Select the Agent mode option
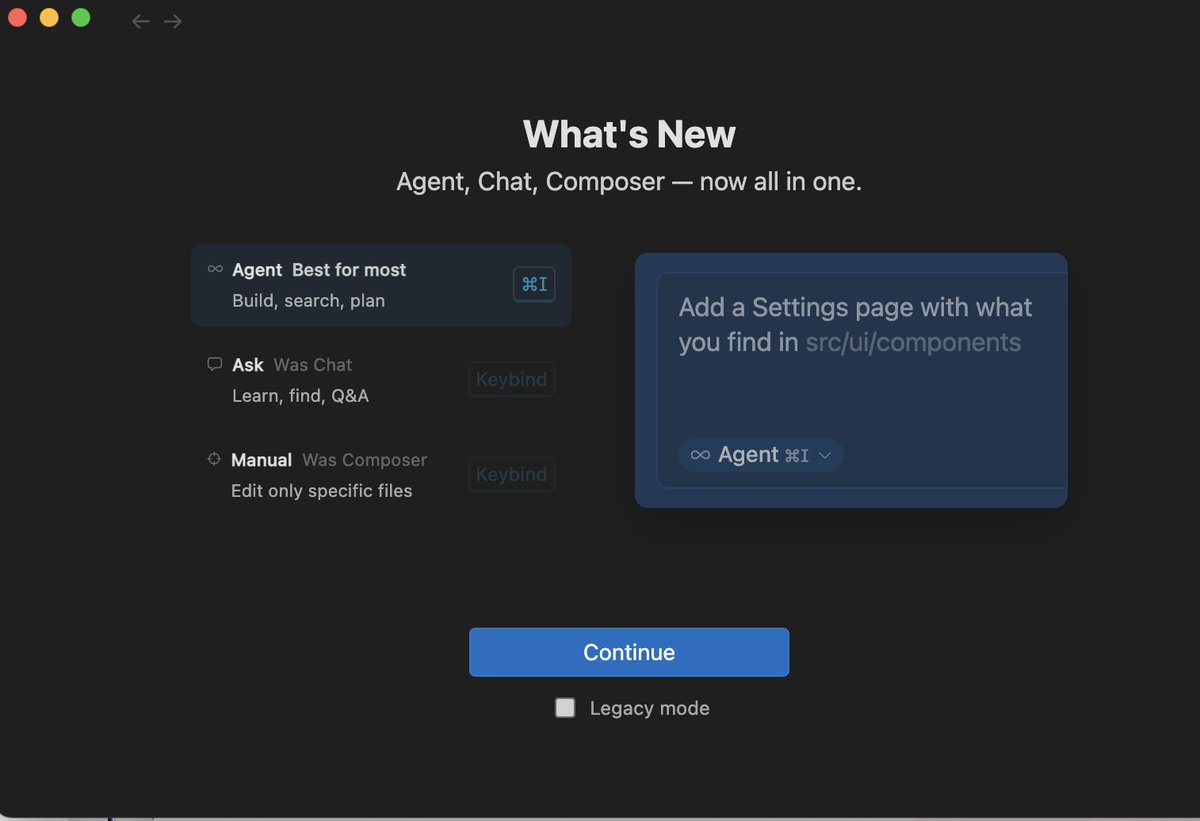Image resolution: width=1200 pixels, height=821 pixels. [381, 285]
